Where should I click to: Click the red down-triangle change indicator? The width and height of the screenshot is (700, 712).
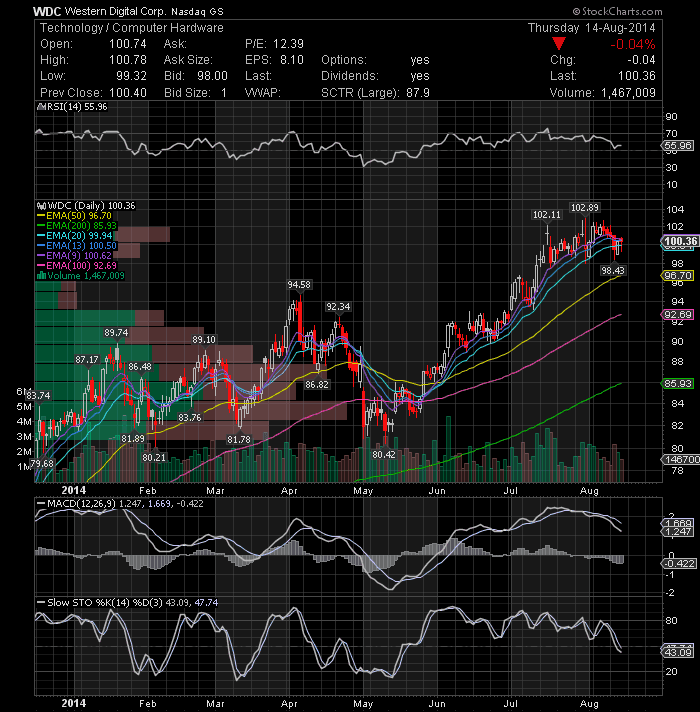(x=559, y=44)
